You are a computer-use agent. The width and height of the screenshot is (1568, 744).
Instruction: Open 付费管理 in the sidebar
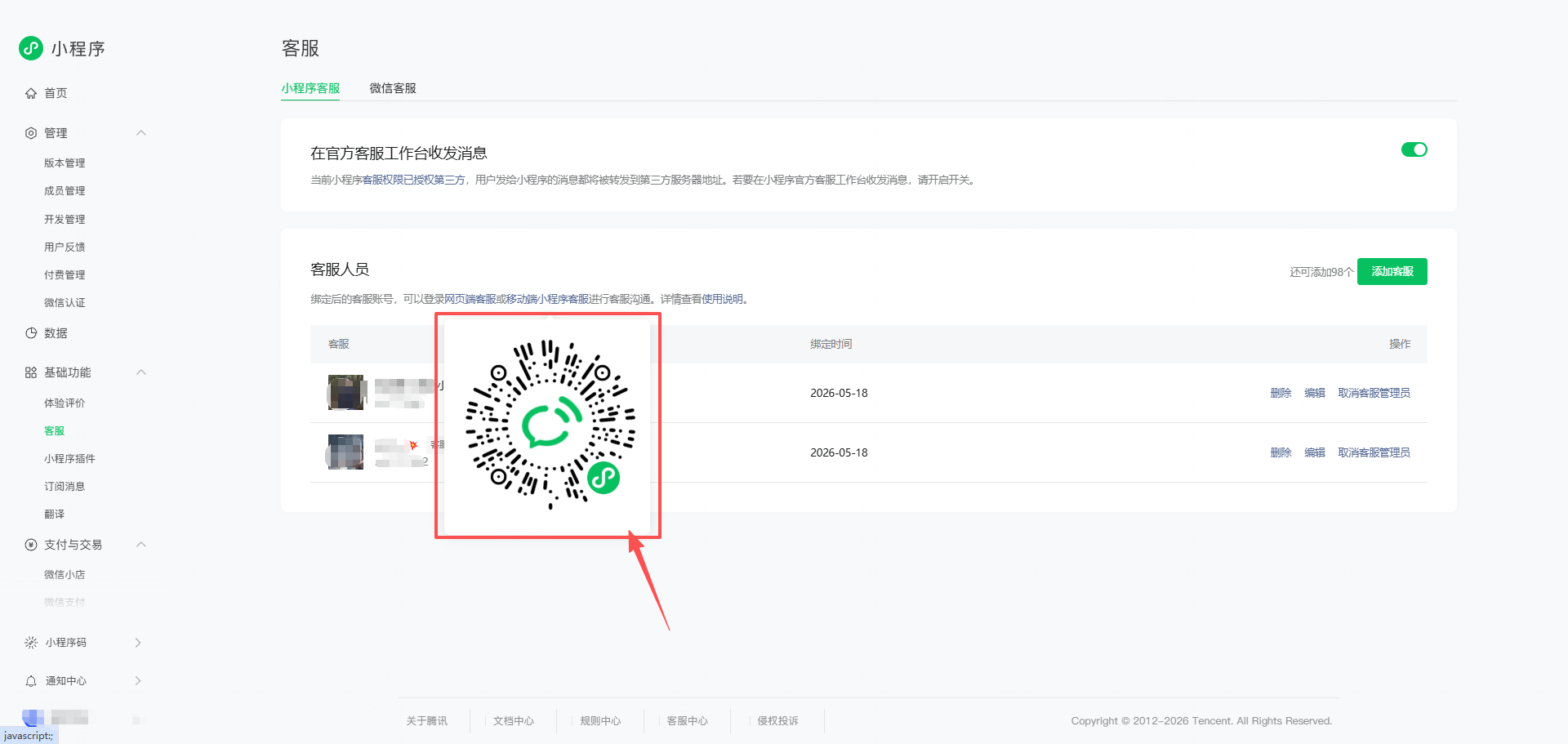65,275
